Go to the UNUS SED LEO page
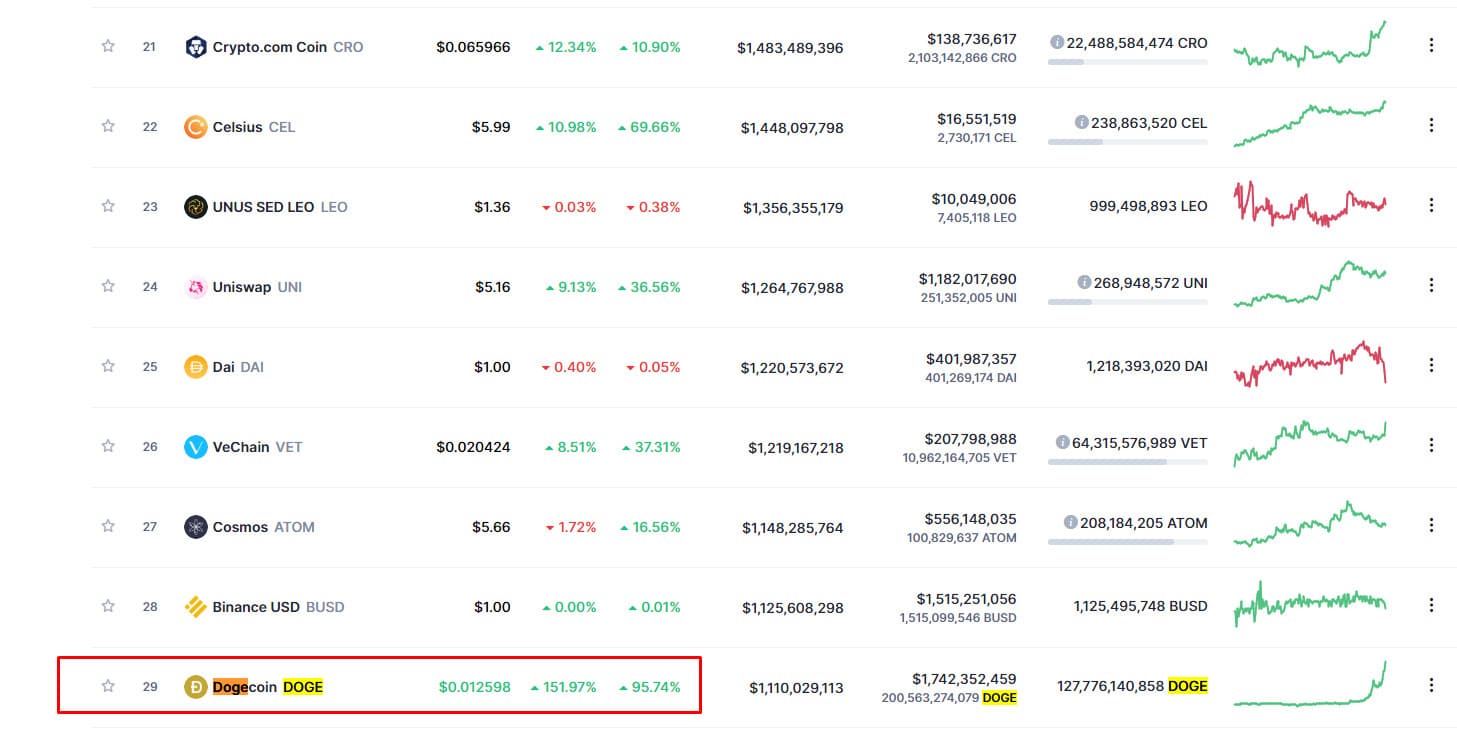Viewport: 1457px width, 732px height. click(264, 207)
